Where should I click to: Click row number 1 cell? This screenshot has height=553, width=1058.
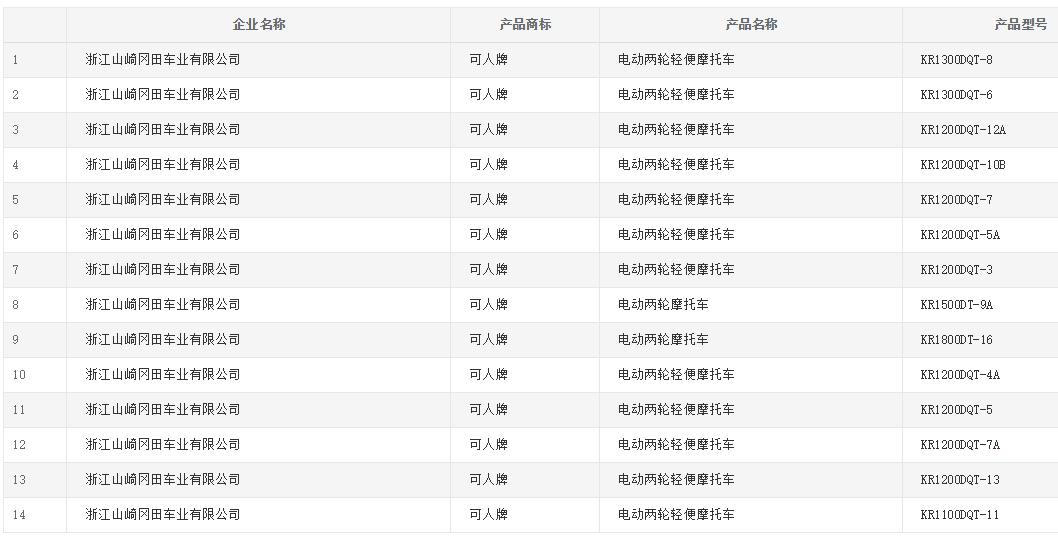click(35, 60)
